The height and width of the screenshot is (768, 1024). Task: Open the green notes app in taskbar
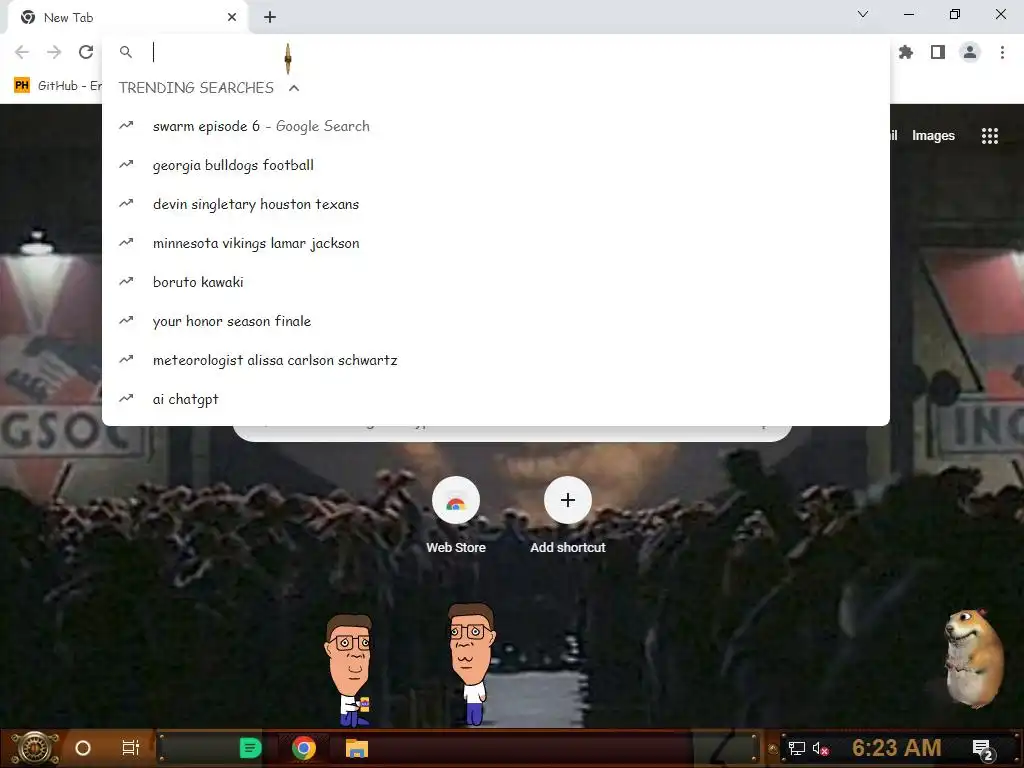coord(250,748)
